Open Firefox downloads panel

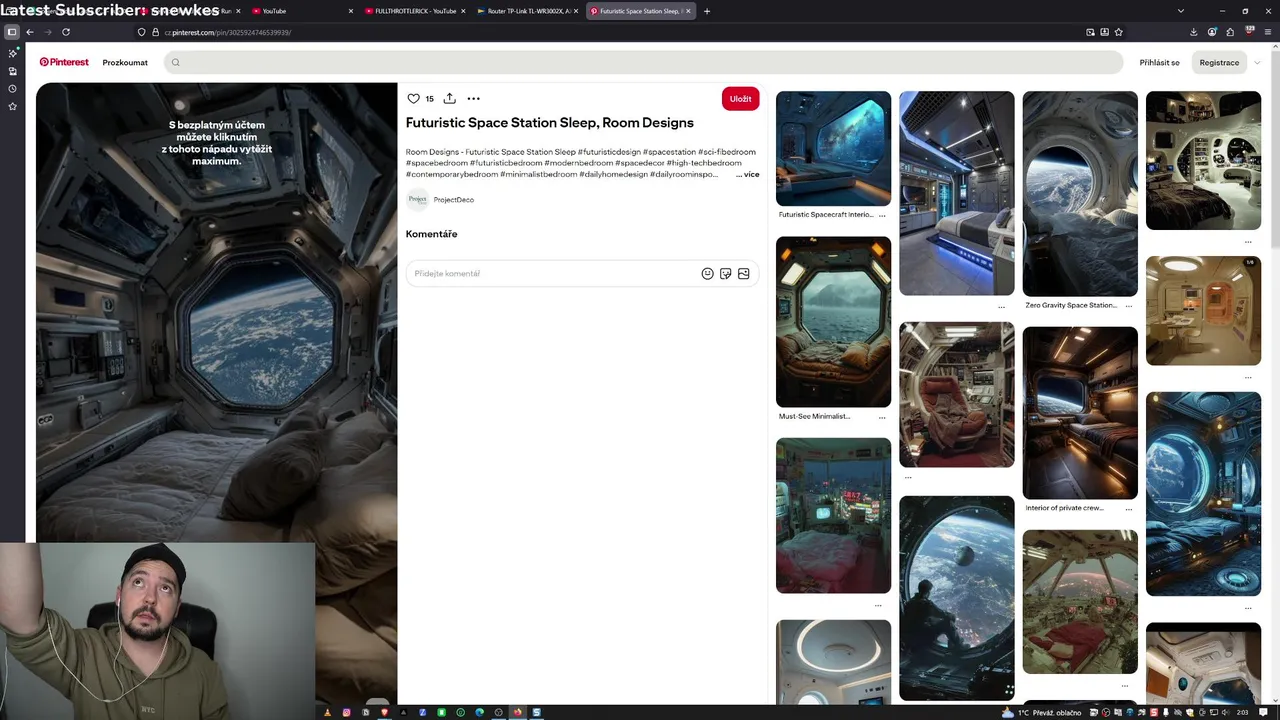(1194, 32)
